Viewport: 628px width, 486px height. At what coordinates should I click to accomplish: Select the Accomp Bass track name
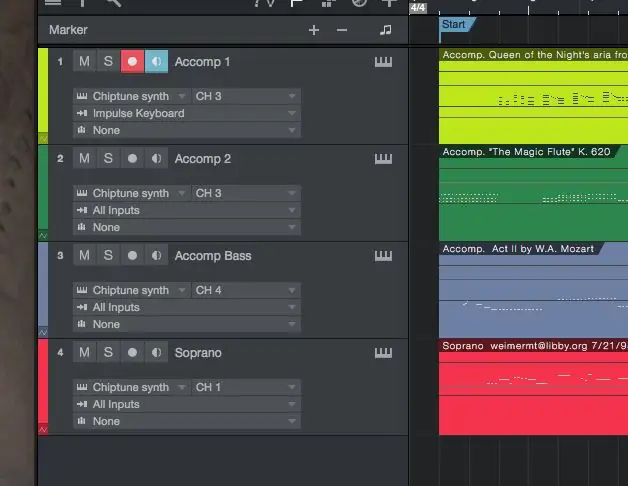pos(213,256)
